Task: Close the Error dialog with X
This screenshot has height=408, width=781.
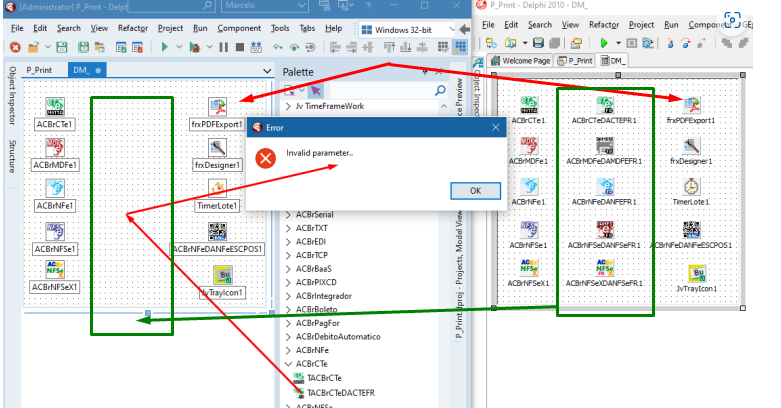Action: click(496, 128)
